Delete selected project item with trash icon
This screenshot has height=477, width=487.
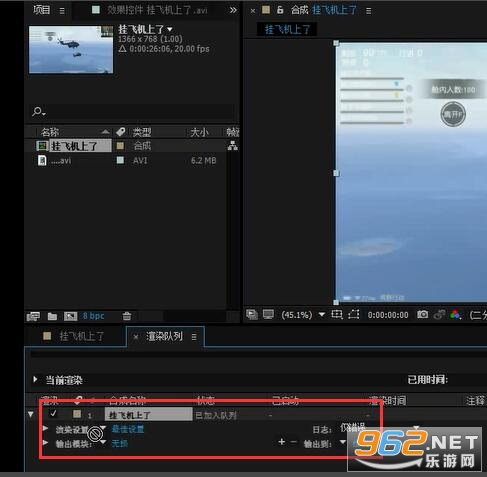point(127,316)
